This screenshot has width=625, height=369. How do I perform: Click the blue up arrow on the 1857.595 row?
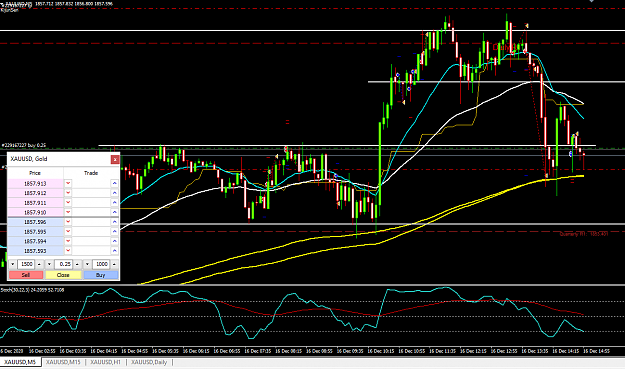(114, 232)
